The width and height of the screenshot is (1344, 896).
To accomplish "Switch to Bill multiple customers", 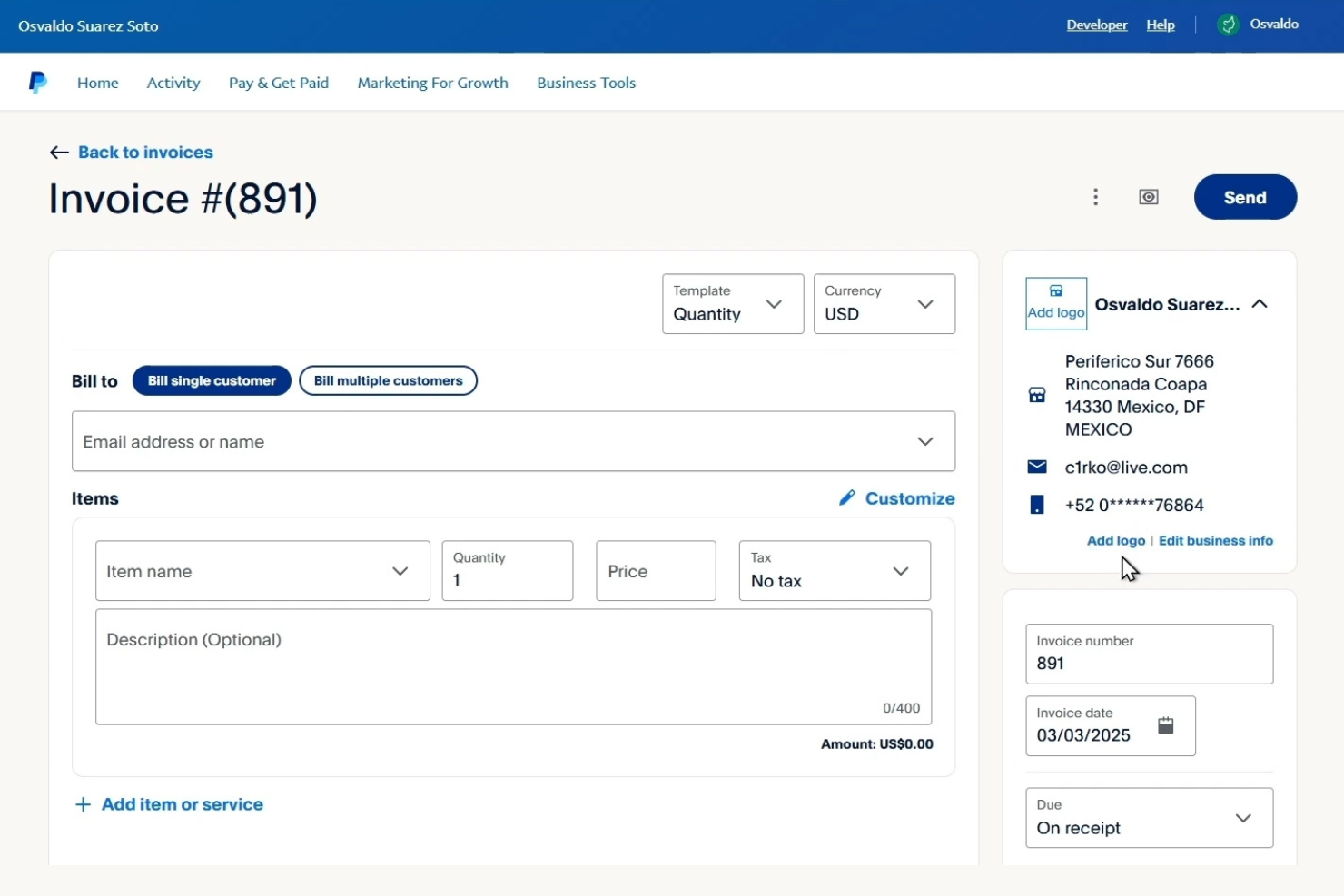I will (388, 380).
